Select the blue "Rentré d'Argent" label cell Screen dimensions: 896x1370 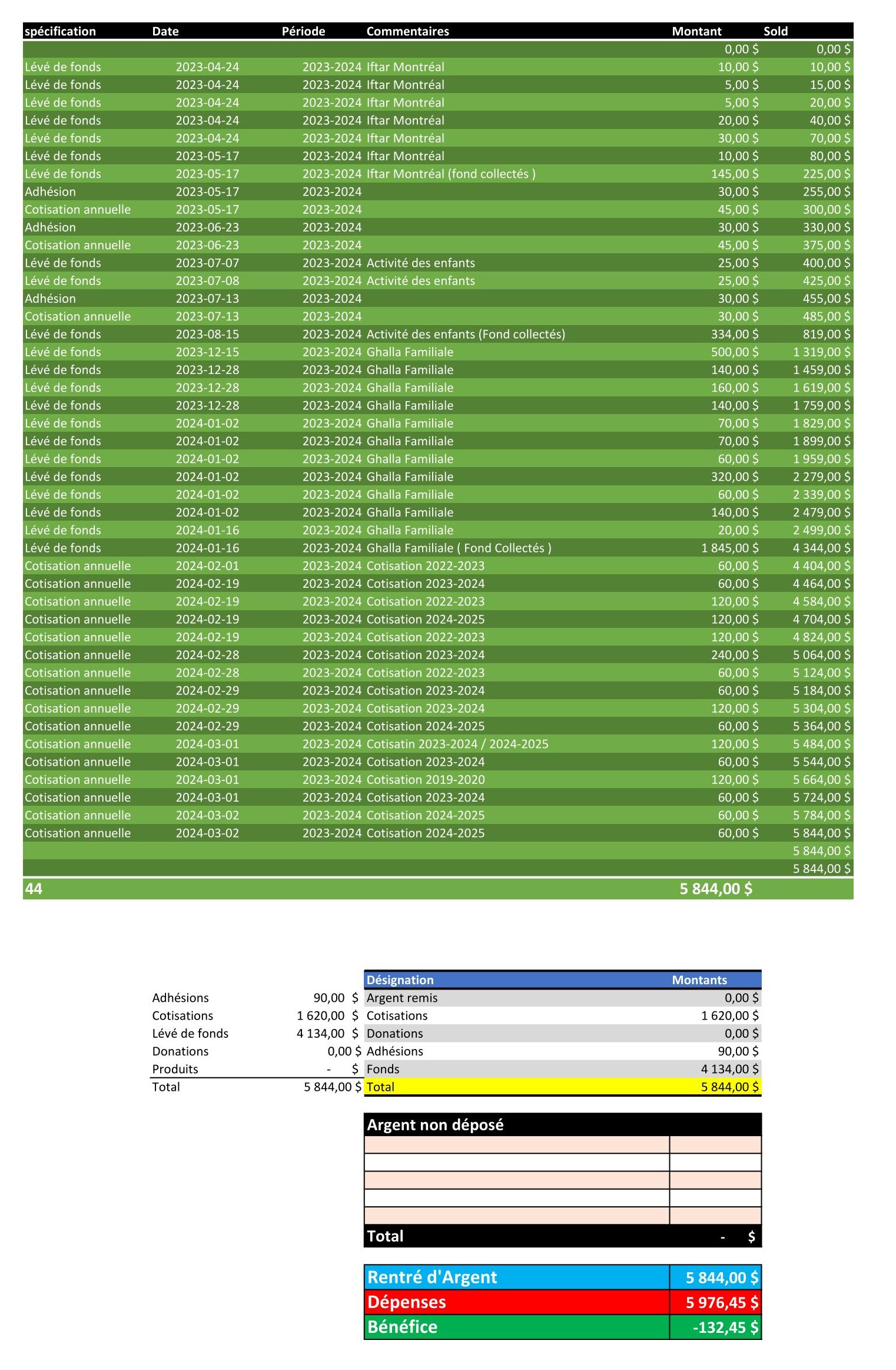[x=433, y=1277]
